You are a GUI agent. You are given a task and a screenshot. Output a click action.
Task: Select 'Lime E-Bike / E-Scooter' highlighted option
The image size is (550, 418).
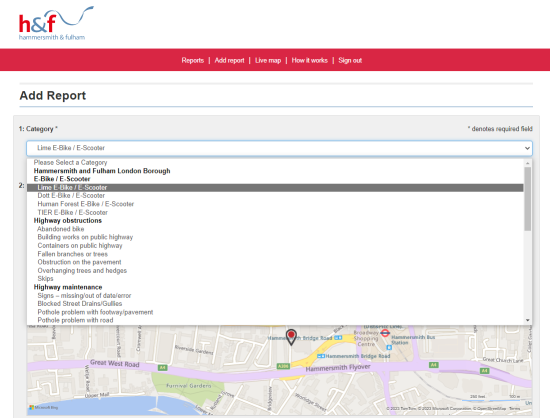[275, 188]
